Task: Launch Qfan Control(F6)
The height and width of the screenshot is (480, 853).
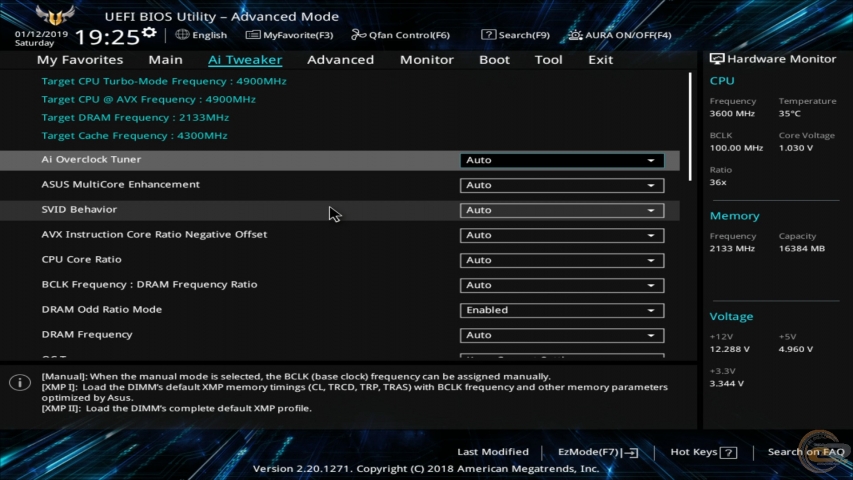Action: [x=400, y=35]
